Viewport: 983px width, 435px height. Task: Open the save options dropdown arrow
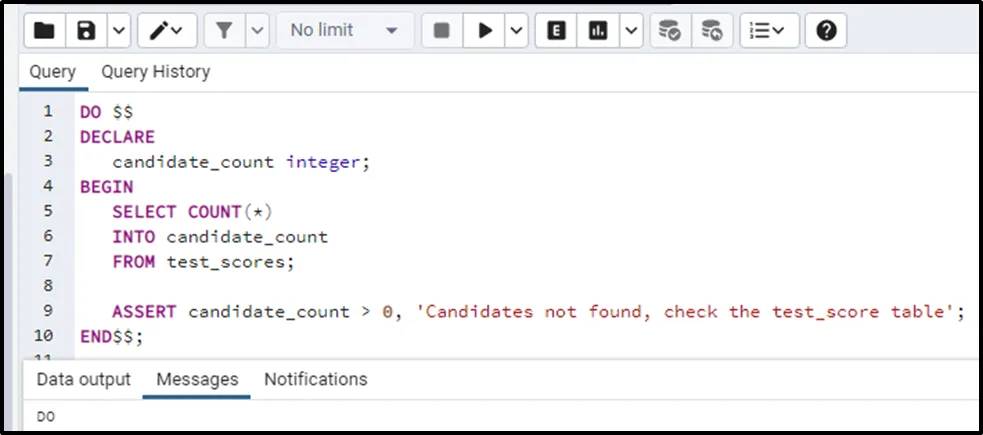click(117, 31)
